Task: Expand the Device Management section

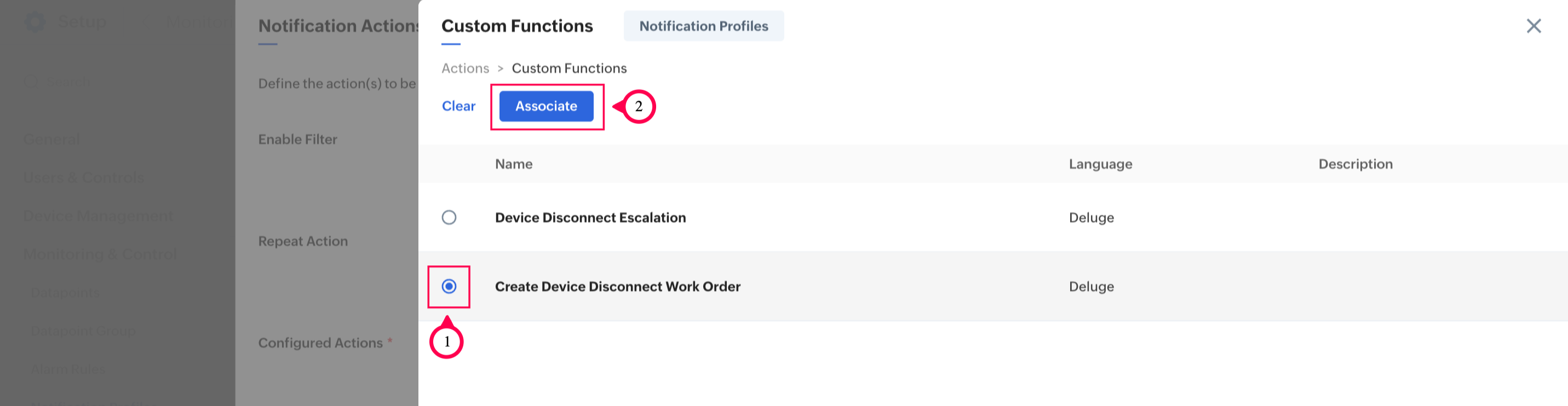Action: [98, 216]
